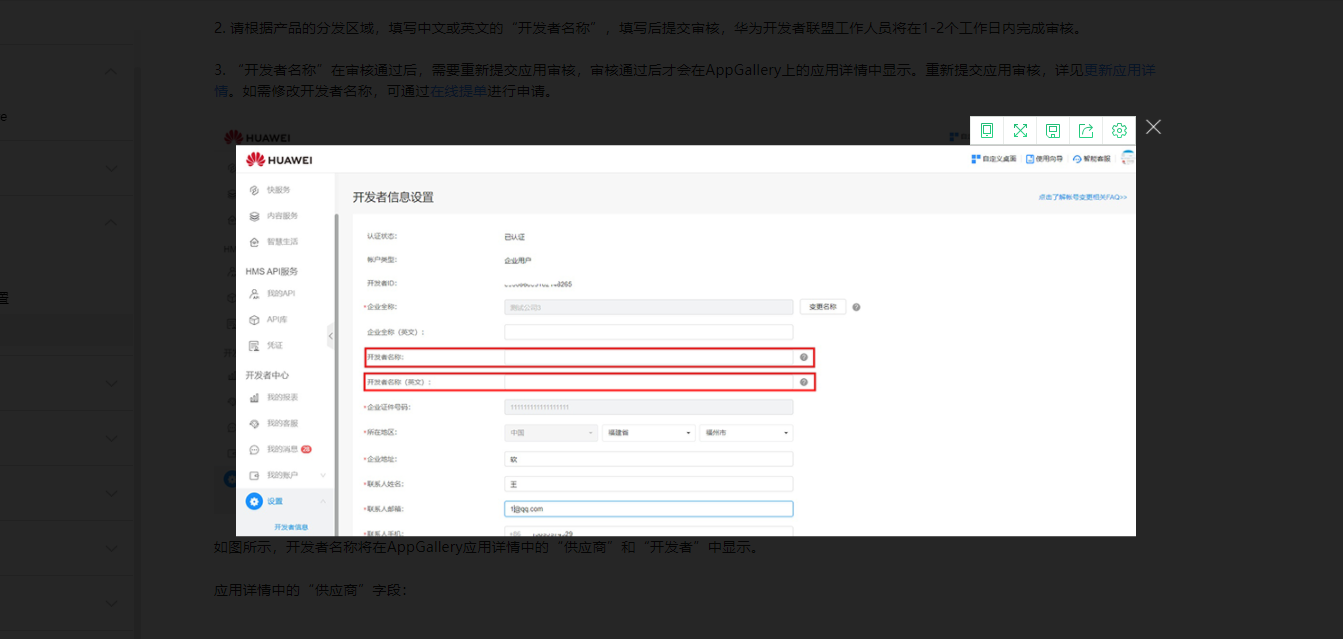The image size is (1343, 639).
Task: Click 智能客服 in the console top bar
Action: (1091, 159)
